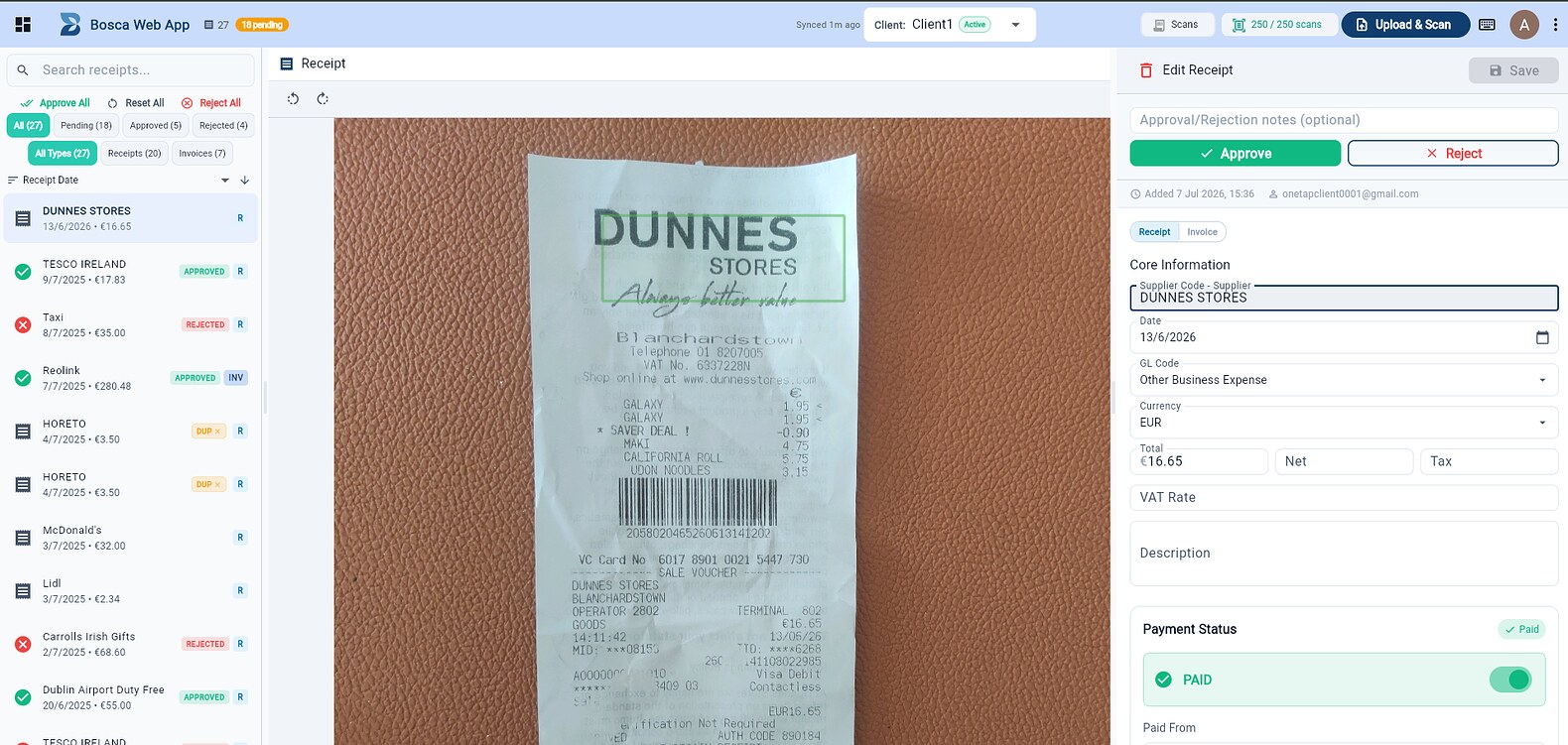Focus the Search receipts field
This screenshot has height=745, width=1568.
click(x=131, y=70)
